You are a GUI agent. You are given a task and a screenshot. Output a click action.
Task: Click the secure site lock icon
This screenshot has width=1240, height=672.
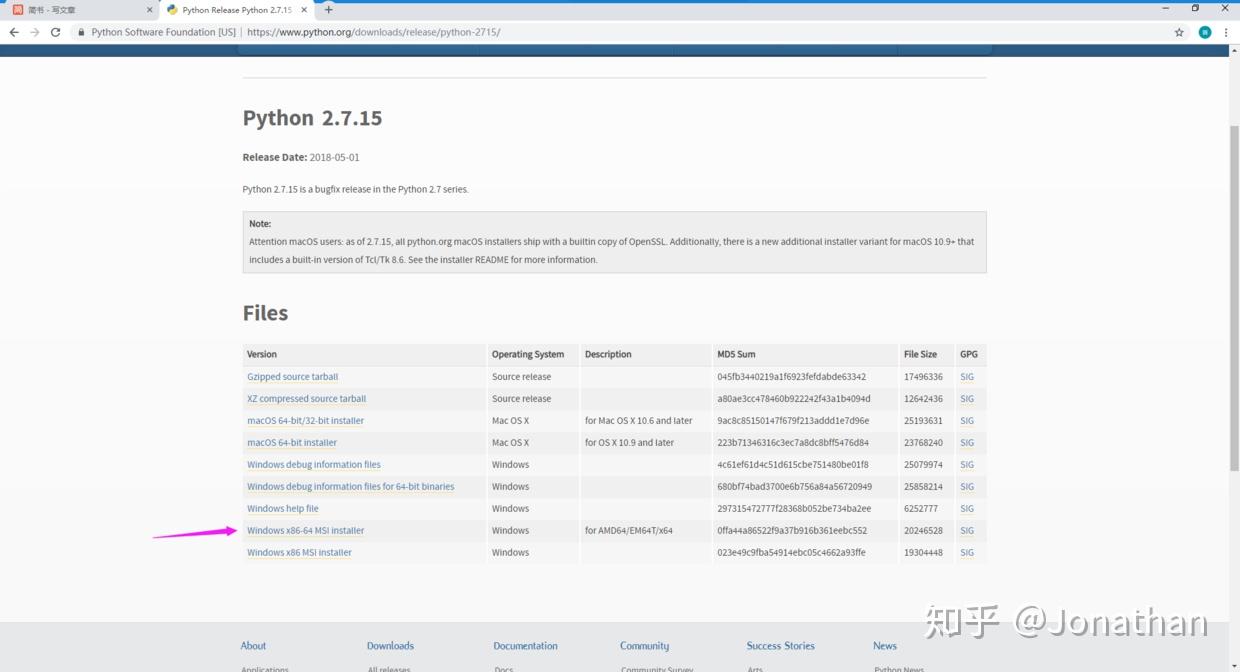pos(80,32)
